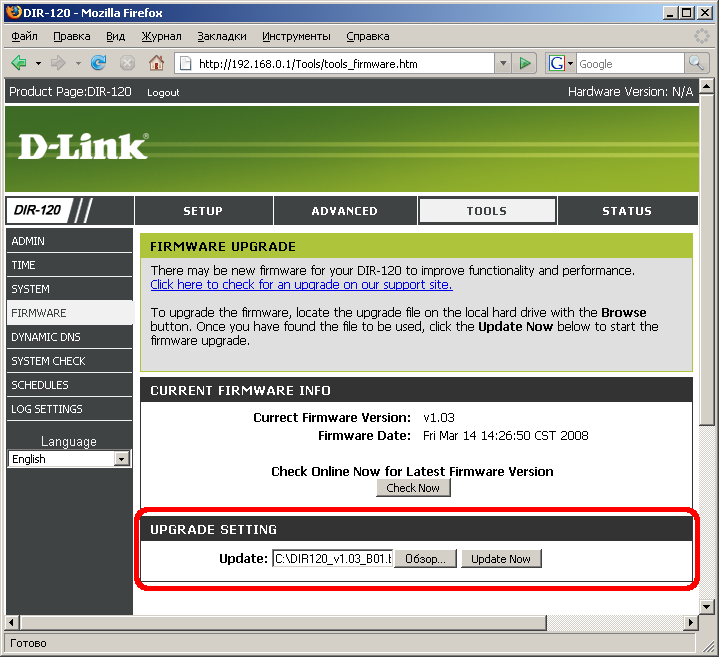
Task: Open the SCHEDULES sidebar page
Action: click(69, 385)
